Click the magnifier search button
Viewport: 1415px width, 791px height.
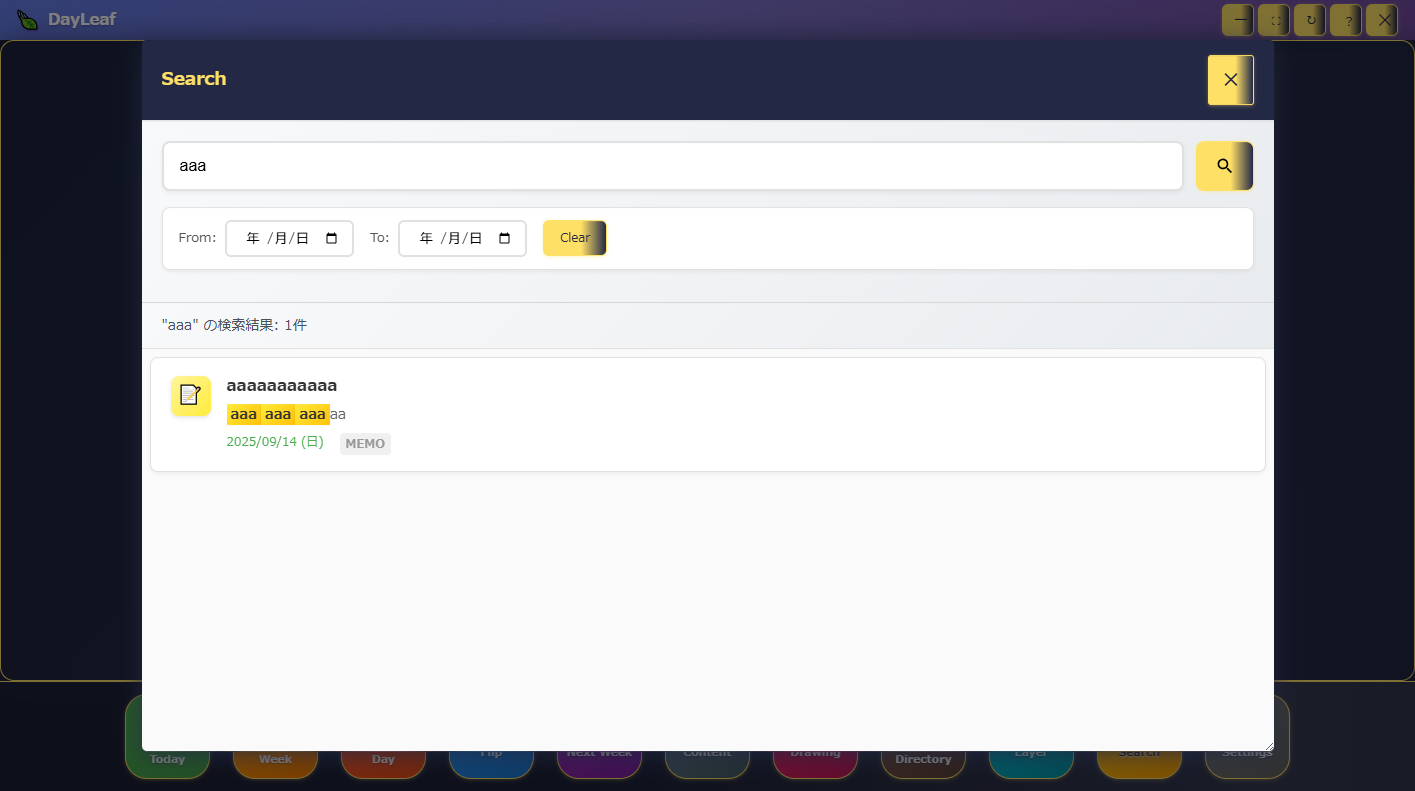point(1224,166)
